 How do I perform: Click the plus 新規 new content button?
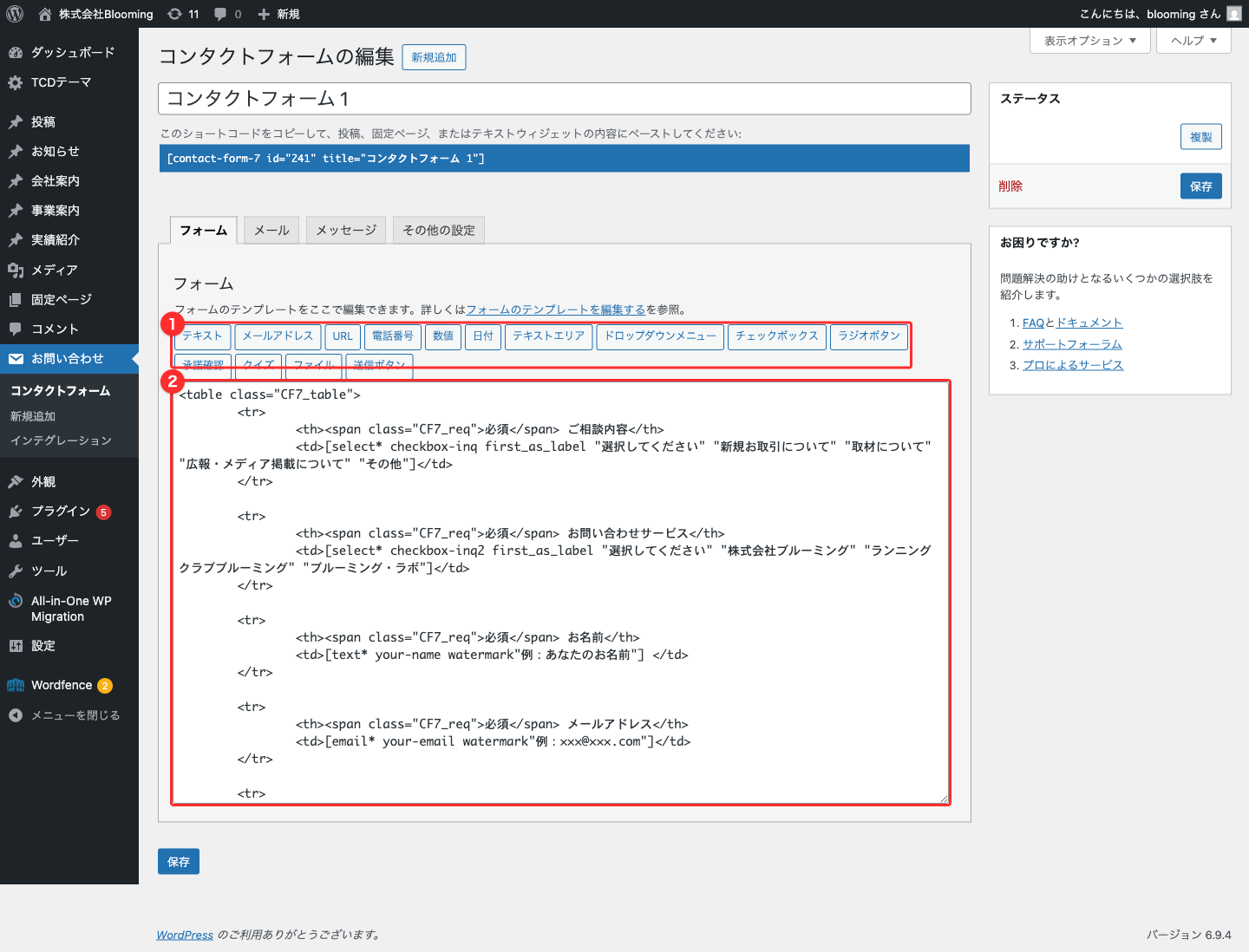[x=278, y=14]
